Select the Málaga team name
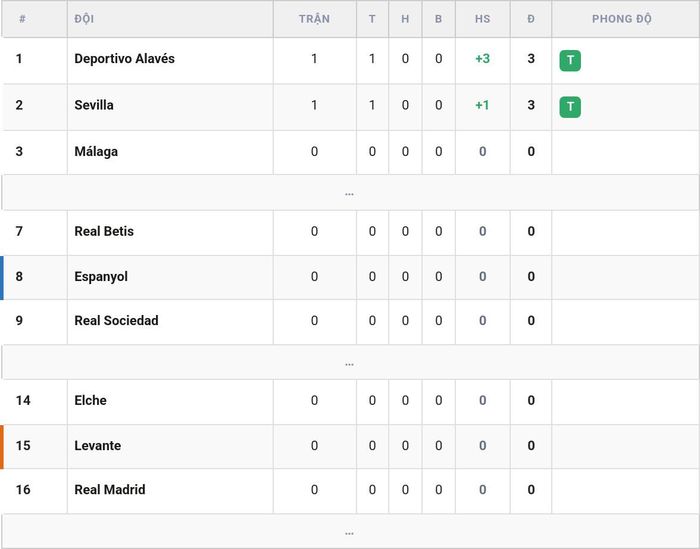Image resolution: width=700 pixels, height=549 pixels. [x=96, y=152]
